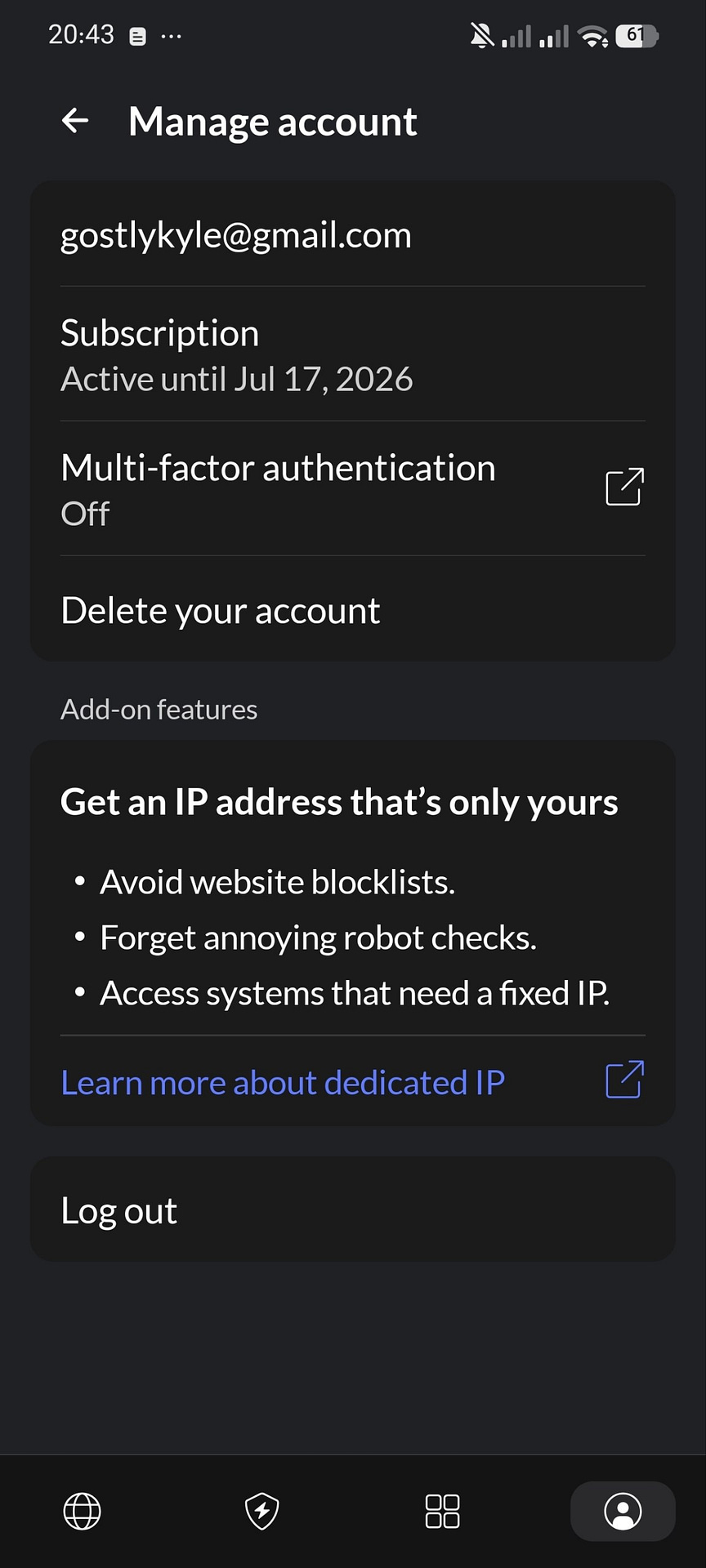Open Multi-factor authentication setting
The width and height of the screenshot is (706, 1568).
point(353,488)
